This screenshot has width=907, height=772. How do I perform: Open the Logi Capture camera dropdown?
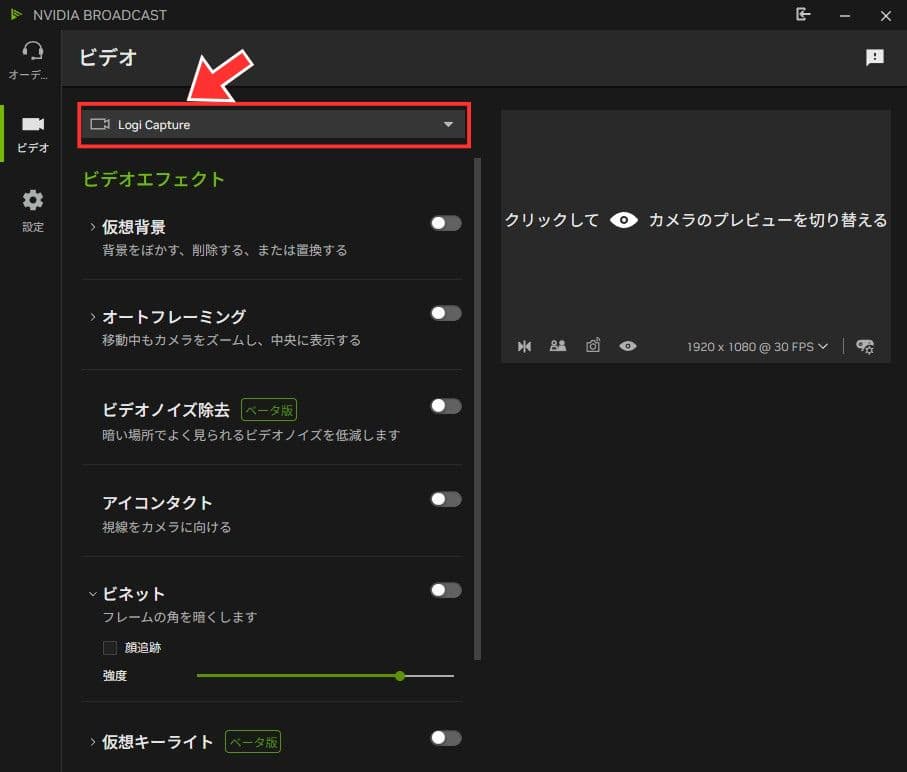[x=274, y=125]
